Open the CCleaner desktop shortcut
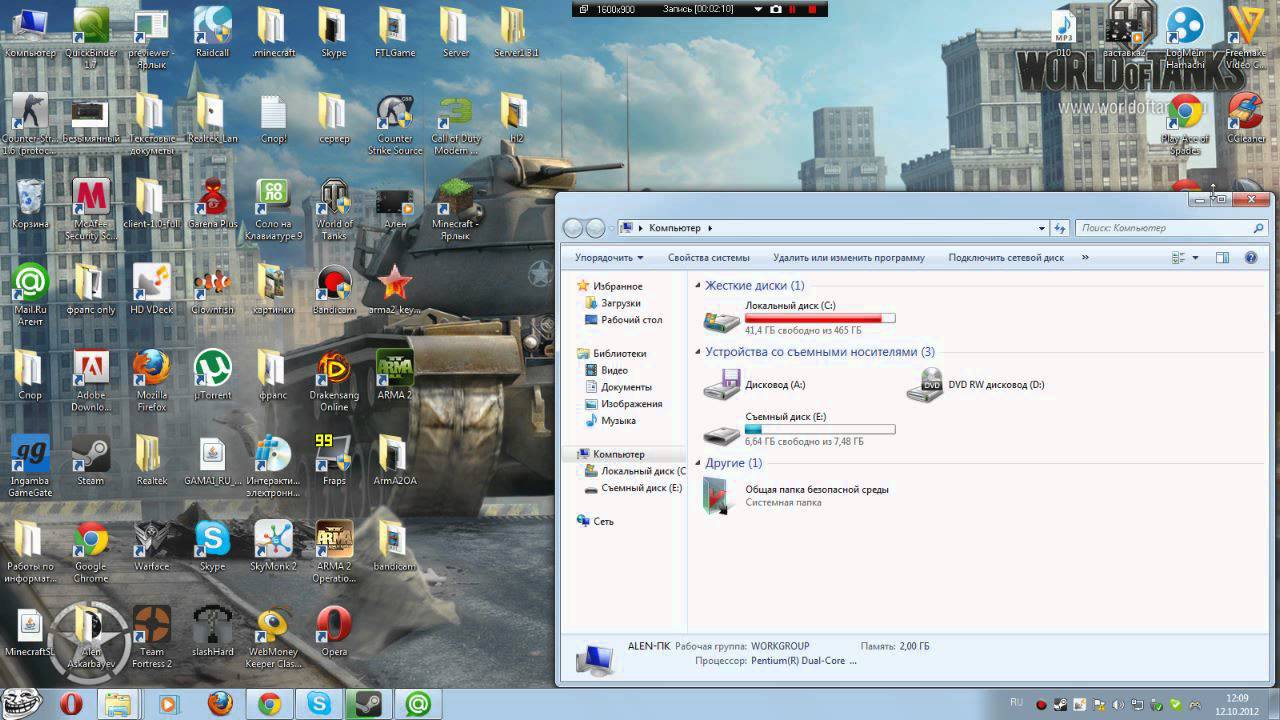 coord(1245,118)
